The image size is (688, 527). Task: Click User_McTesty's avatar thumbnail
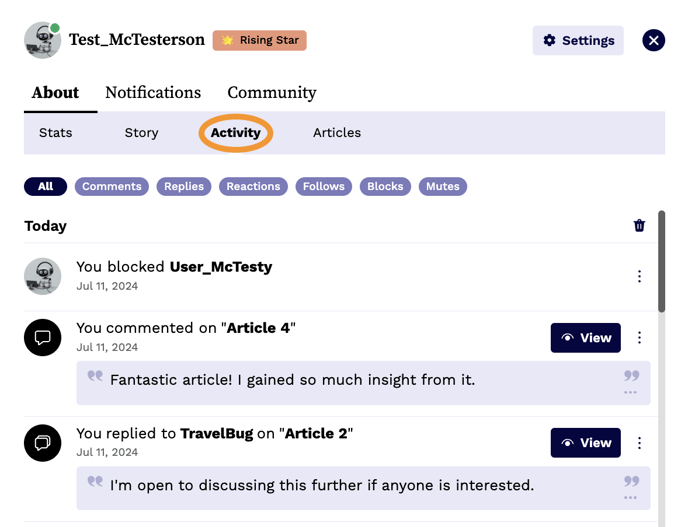pyautogui.click(x=43, y=276)
